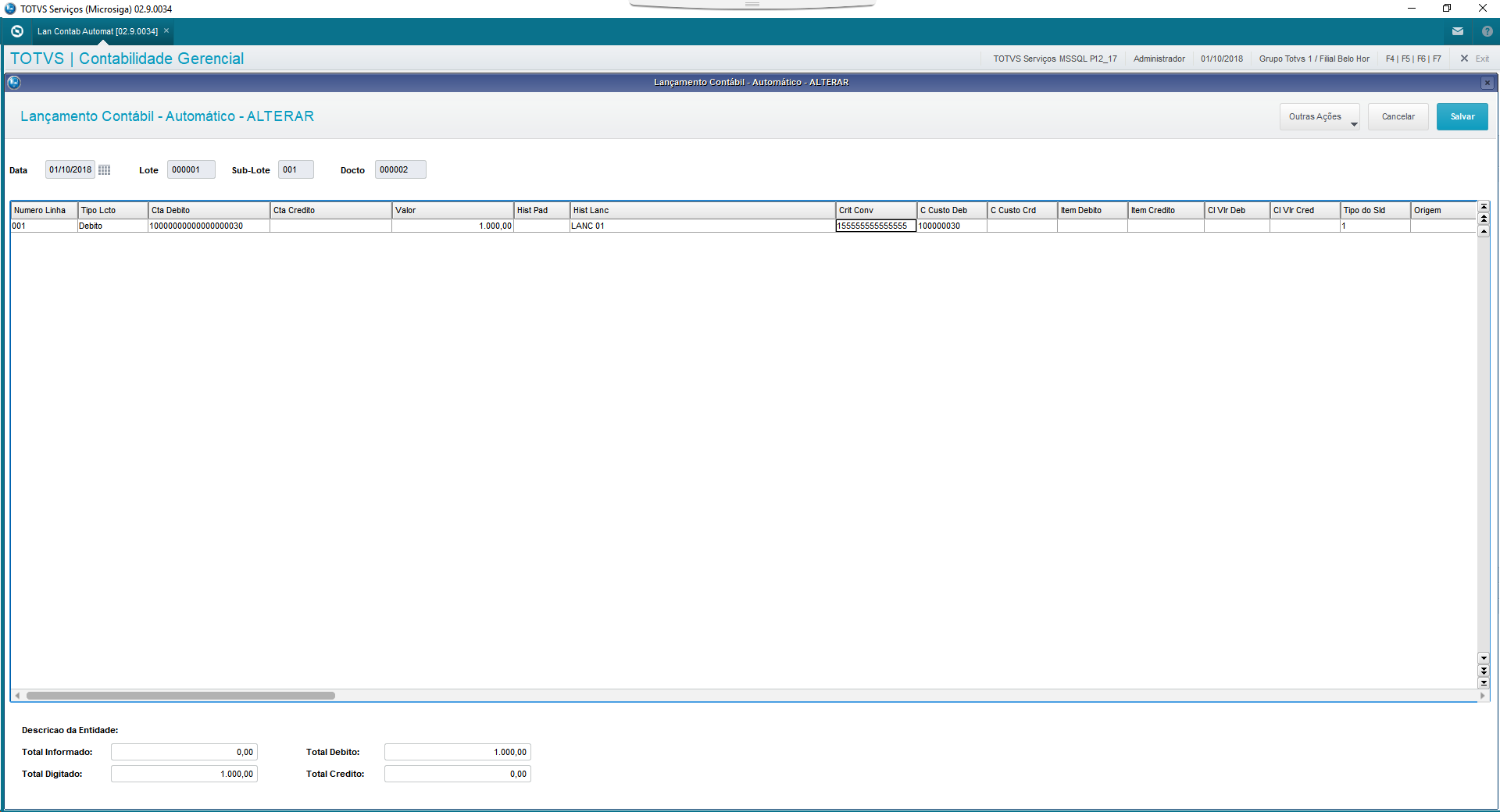Select the 'LANC 01' Hist Lanc cell

(x=703, y=226)
